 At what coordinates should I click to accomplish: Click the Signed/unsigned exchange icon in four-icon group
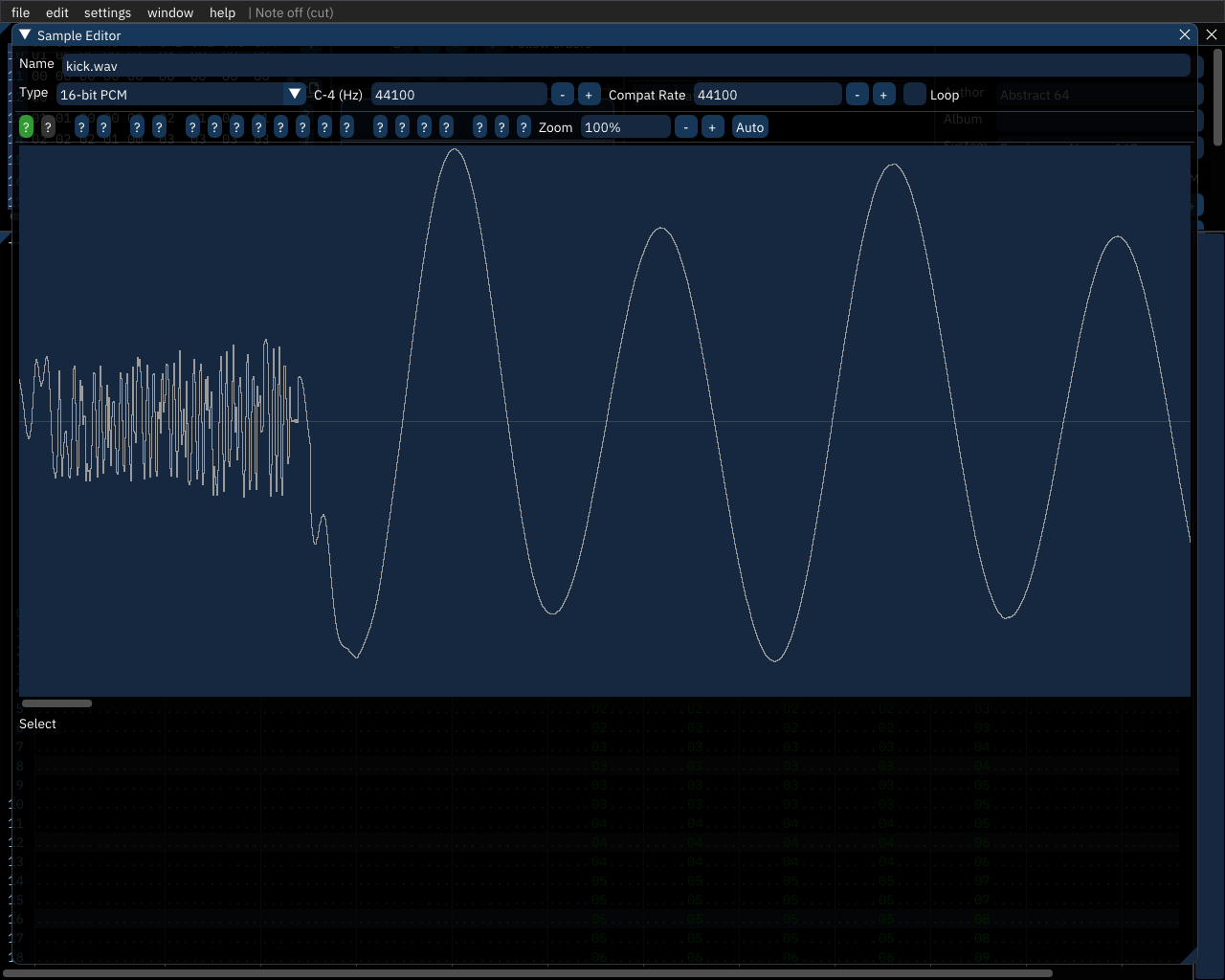[x=424, y=127]
